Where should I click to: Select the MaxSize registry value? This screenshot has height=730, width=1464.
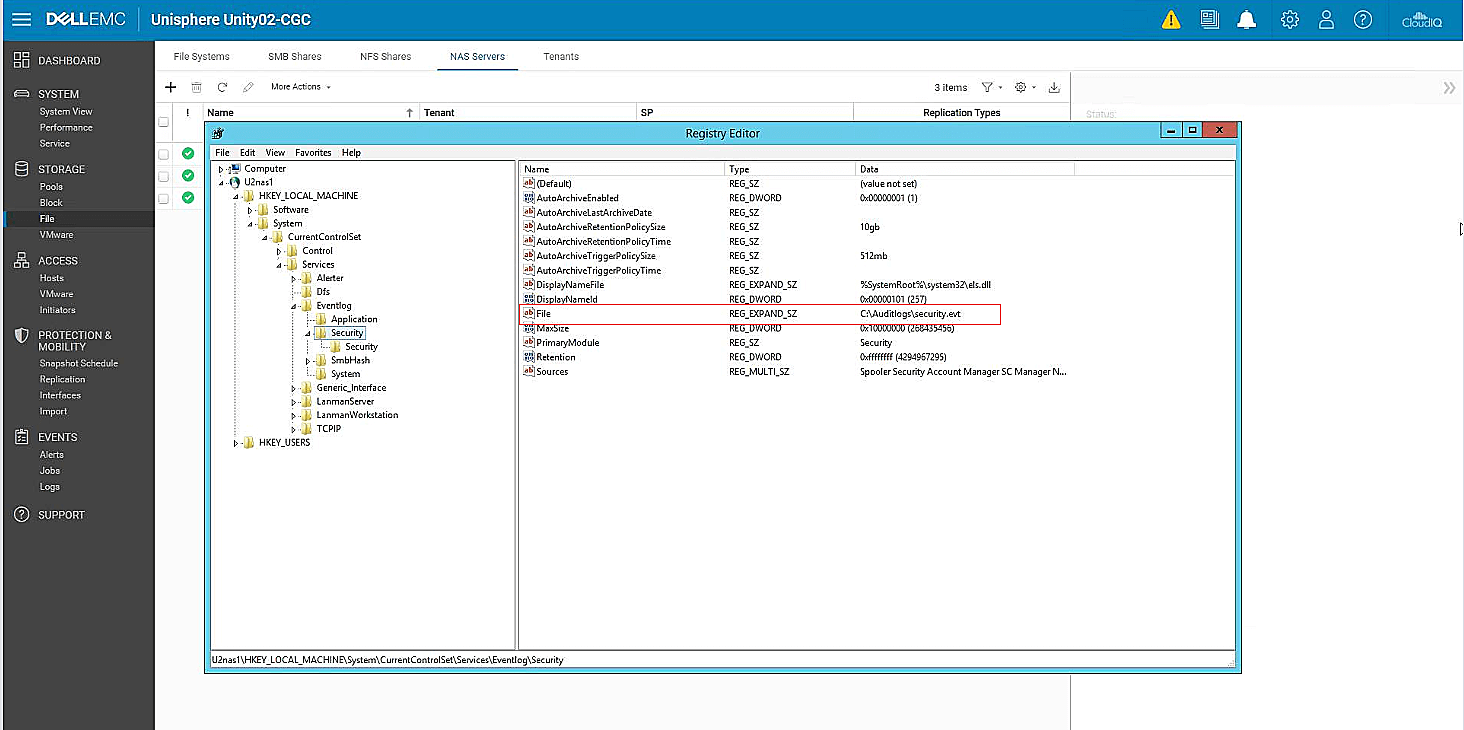(x=552, y=328)
